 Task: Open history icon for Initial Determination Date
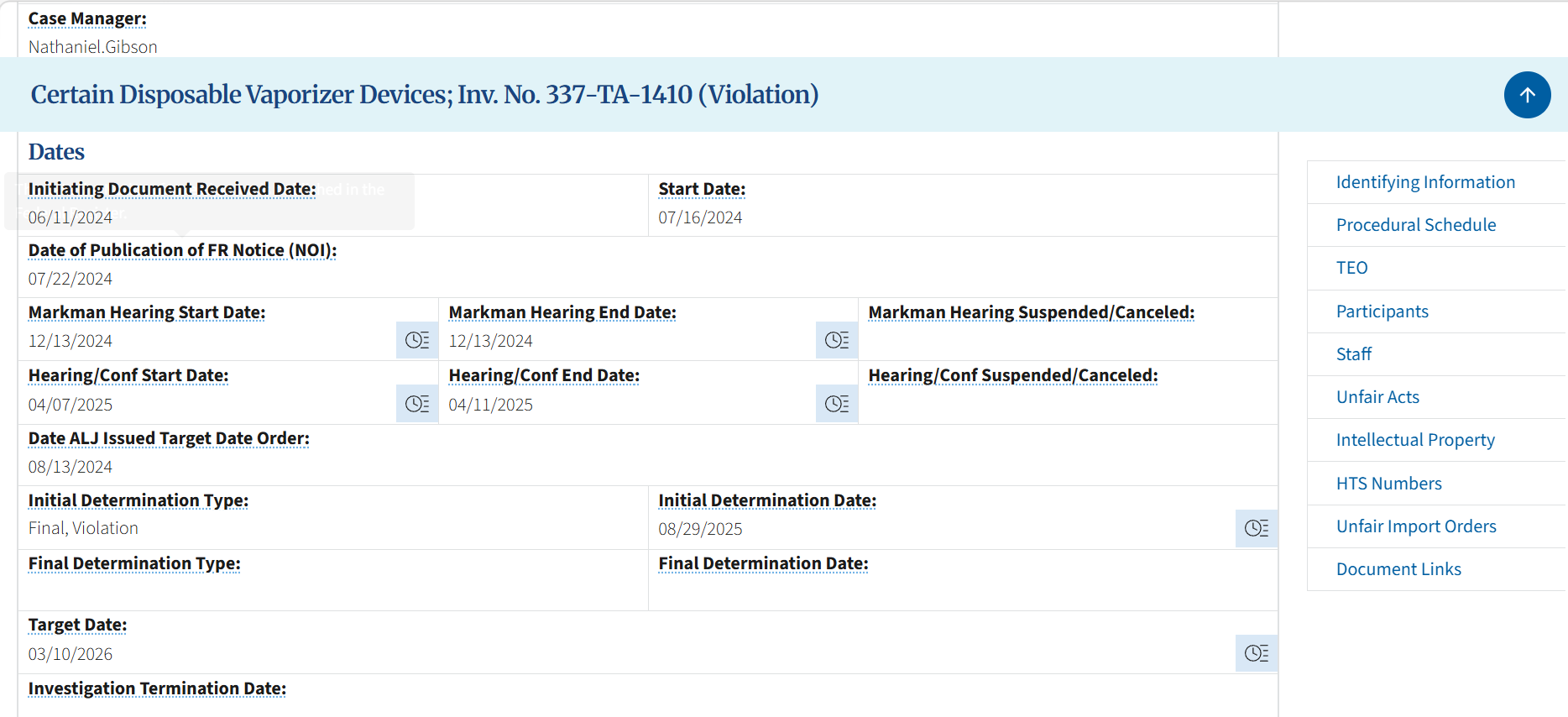[1257, 528]
